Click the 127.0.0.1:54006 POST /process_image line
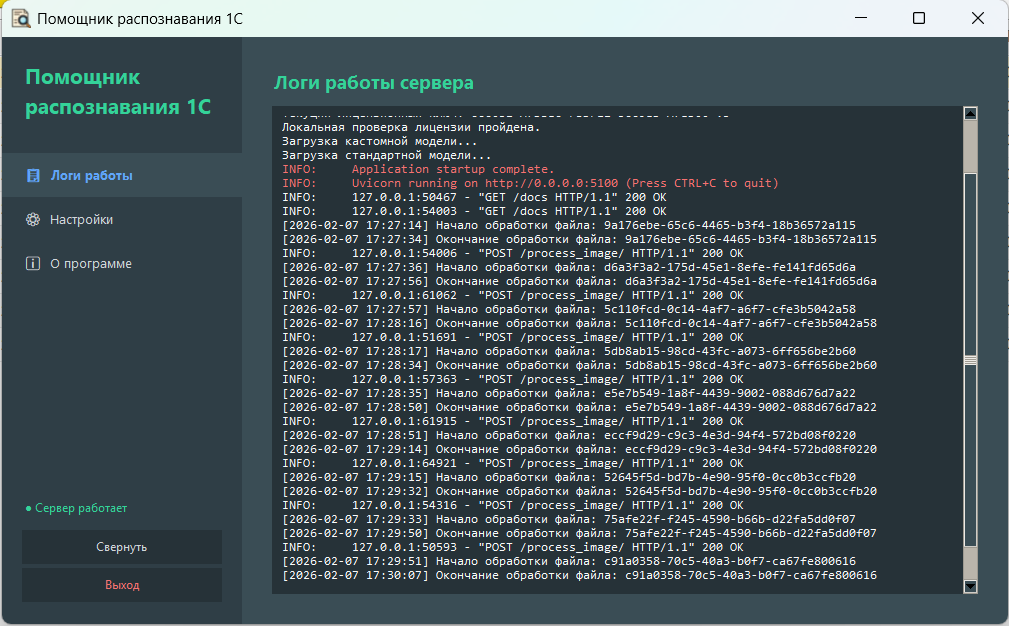The image size is (1009, 626). (x=512, y=253)
